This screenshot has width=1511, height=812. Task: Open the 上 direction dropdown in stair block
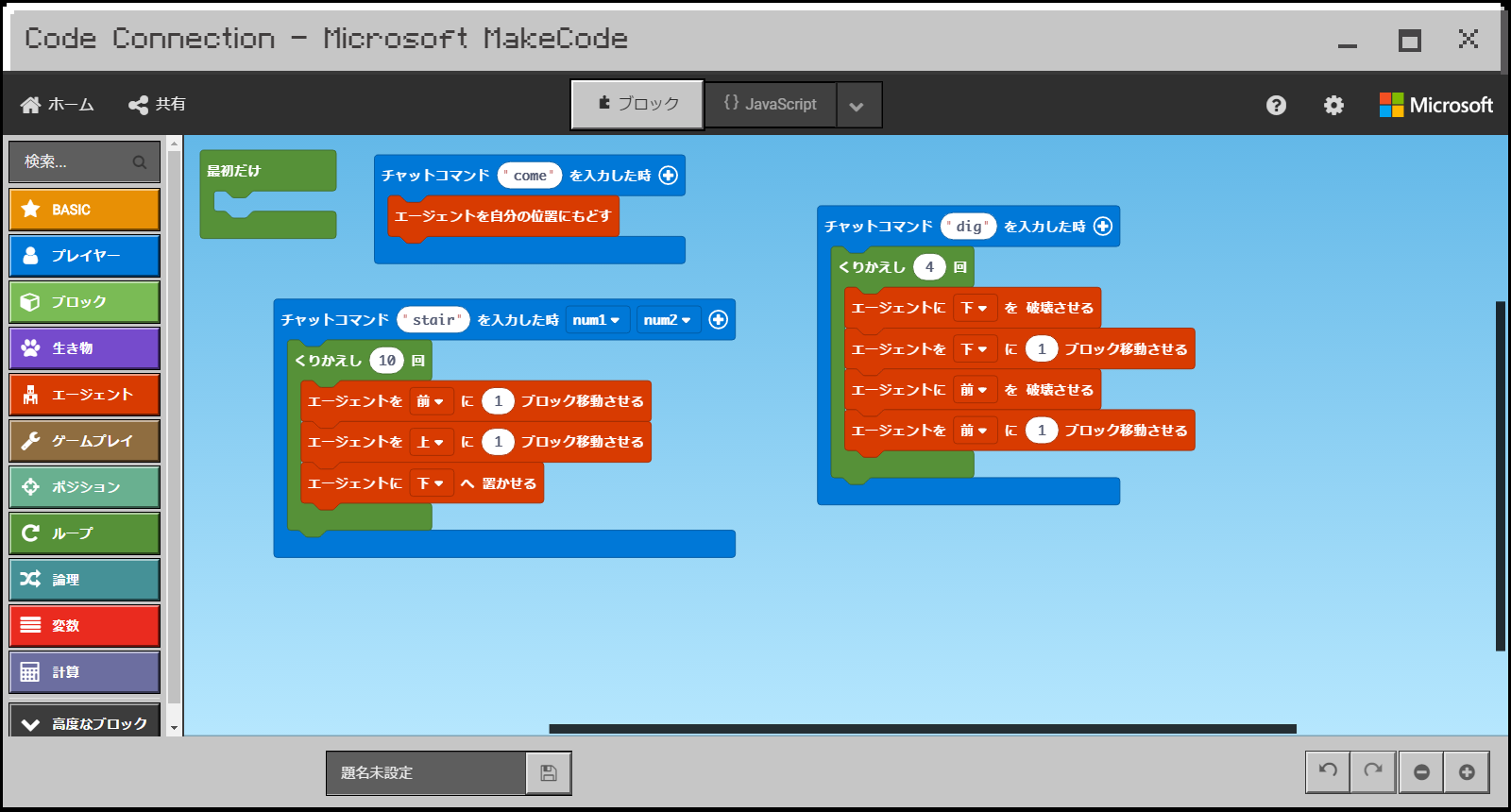[431, 442]
